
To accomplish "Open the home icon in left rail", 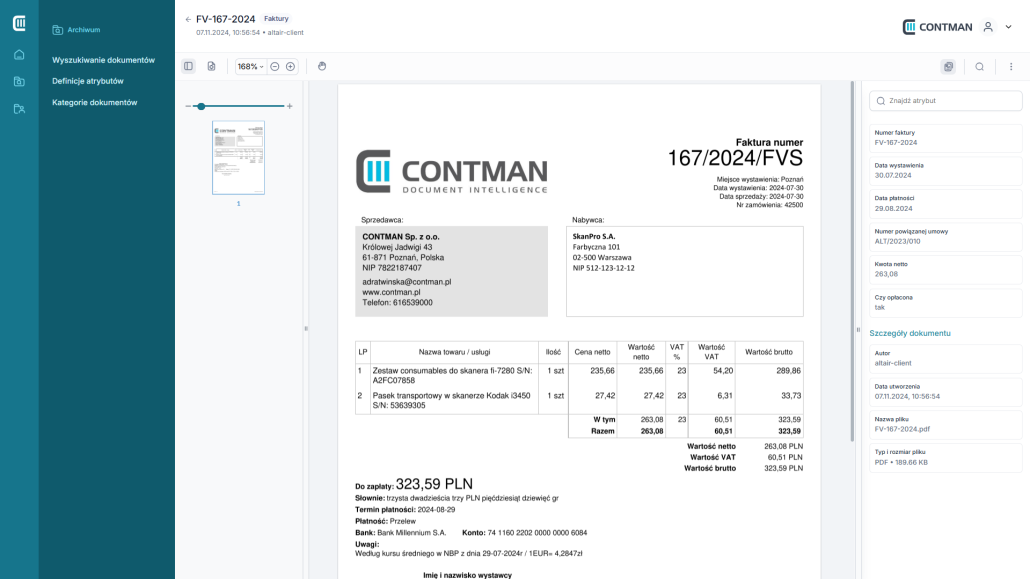I will (19, 55).
